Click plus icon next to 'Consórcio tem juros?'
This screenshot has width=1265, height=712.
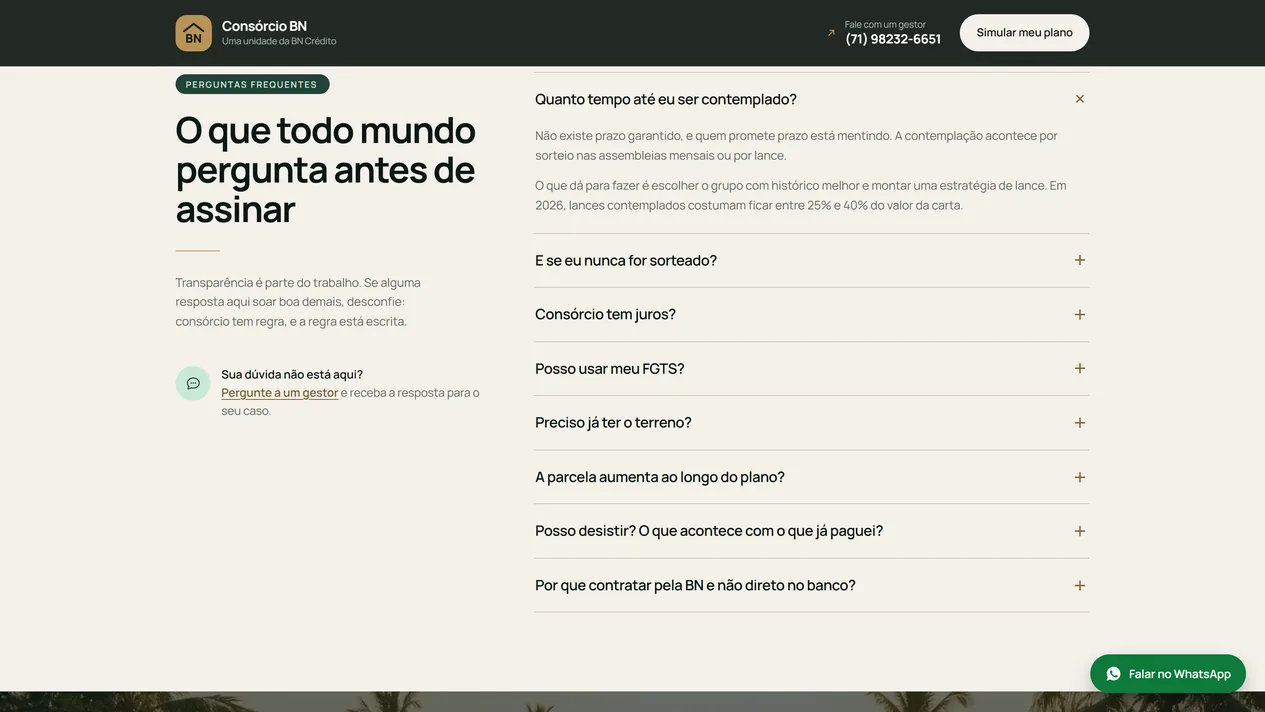click(1080, 314)
